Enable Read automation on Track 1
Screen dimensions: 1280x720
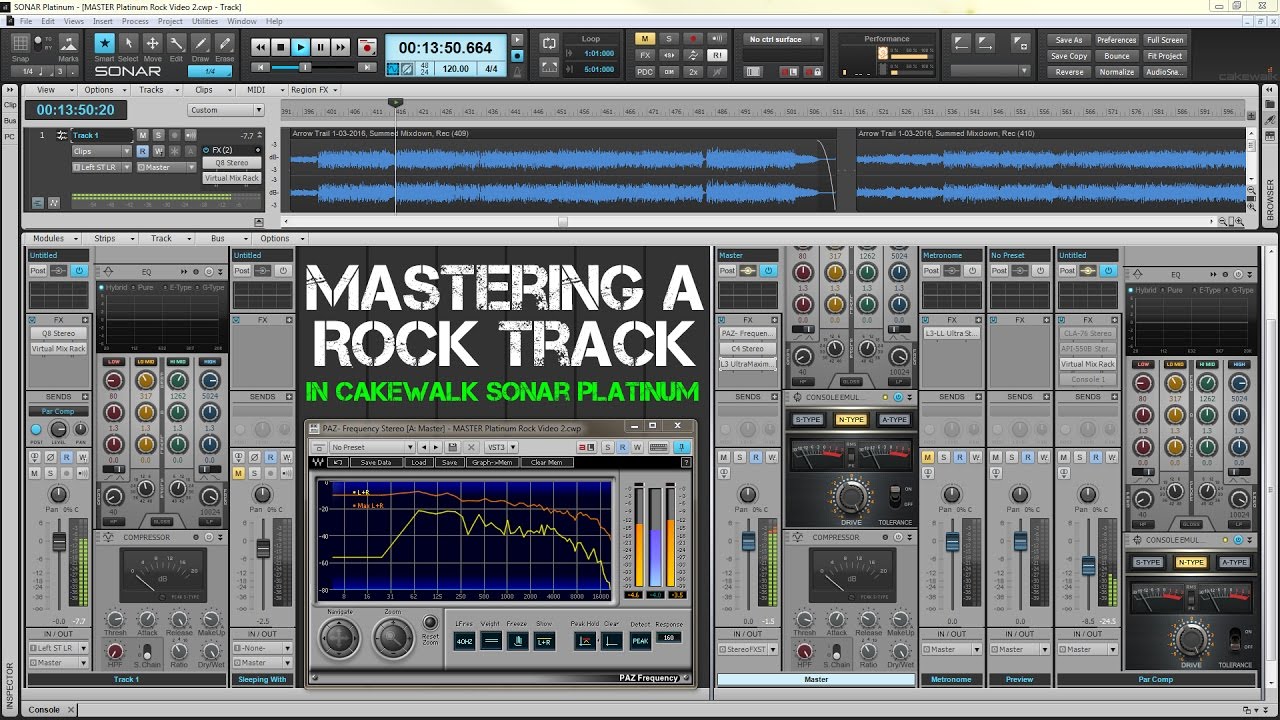click(142, 151)
